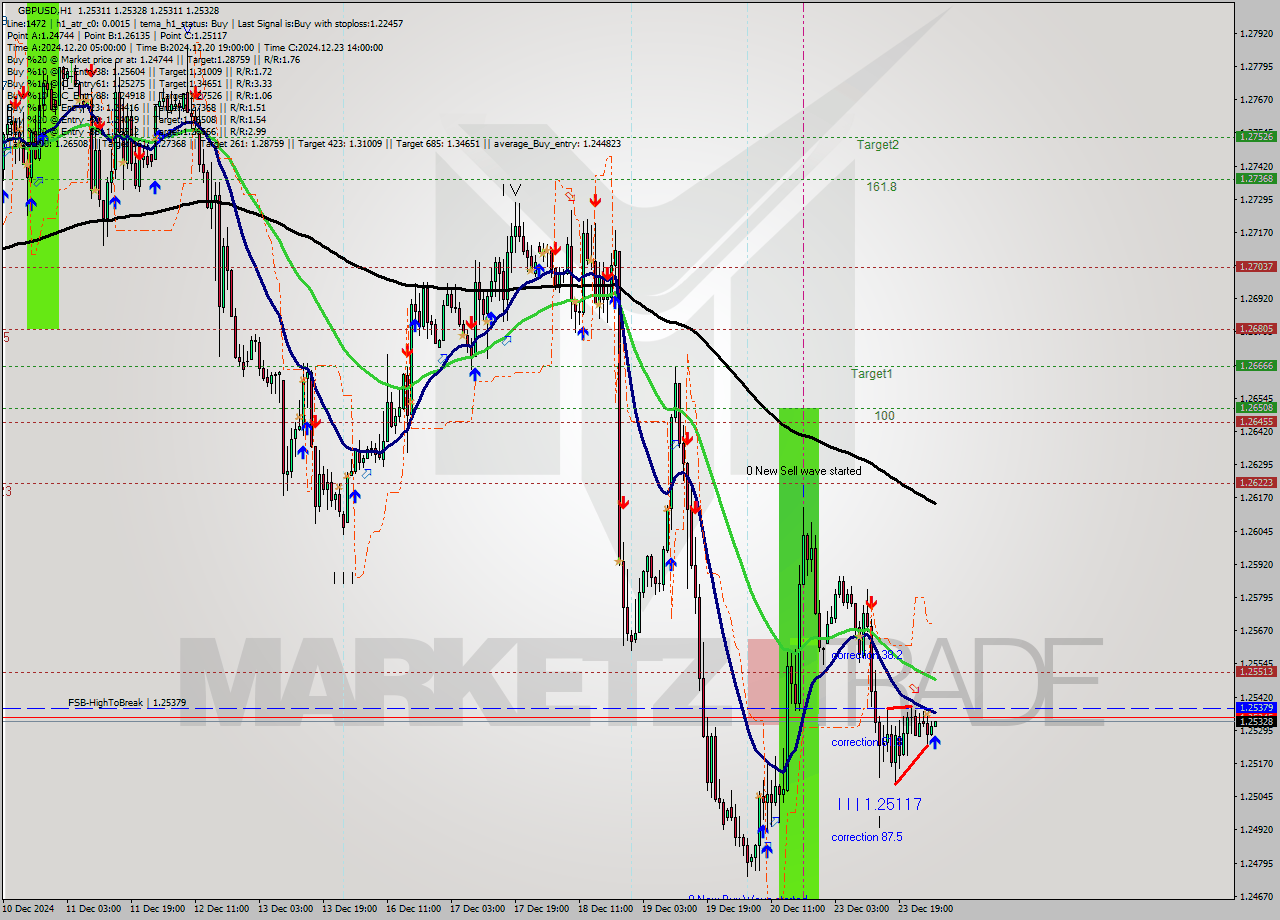1280x920 pixels.
Task: Click the '0 New Sell wave started' label
Action: [x=804, y=471]
